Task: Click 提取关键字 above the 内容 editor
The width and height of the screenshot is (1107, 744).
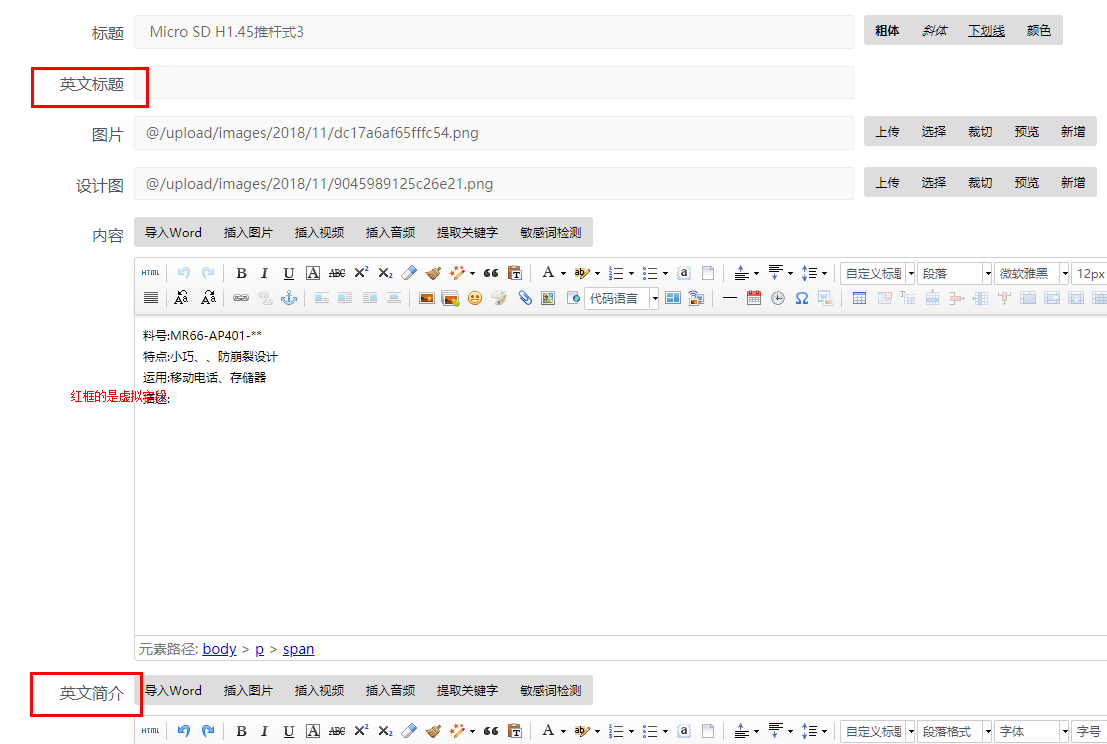Action: [467, 232]
